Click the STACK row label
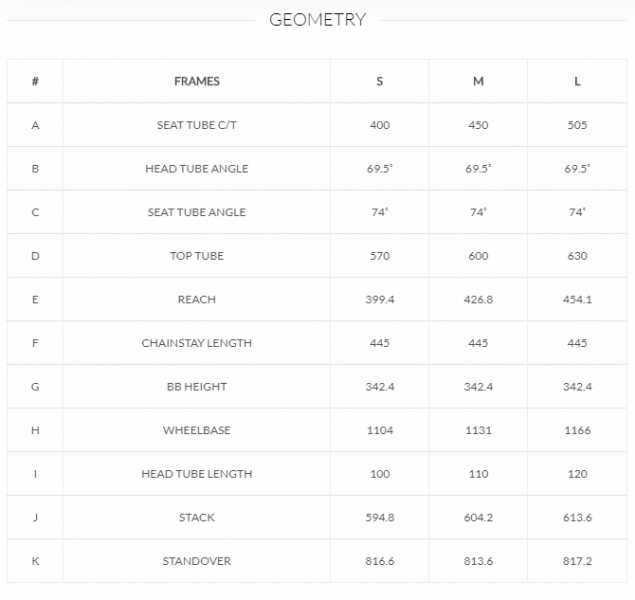 coord(196,517)
